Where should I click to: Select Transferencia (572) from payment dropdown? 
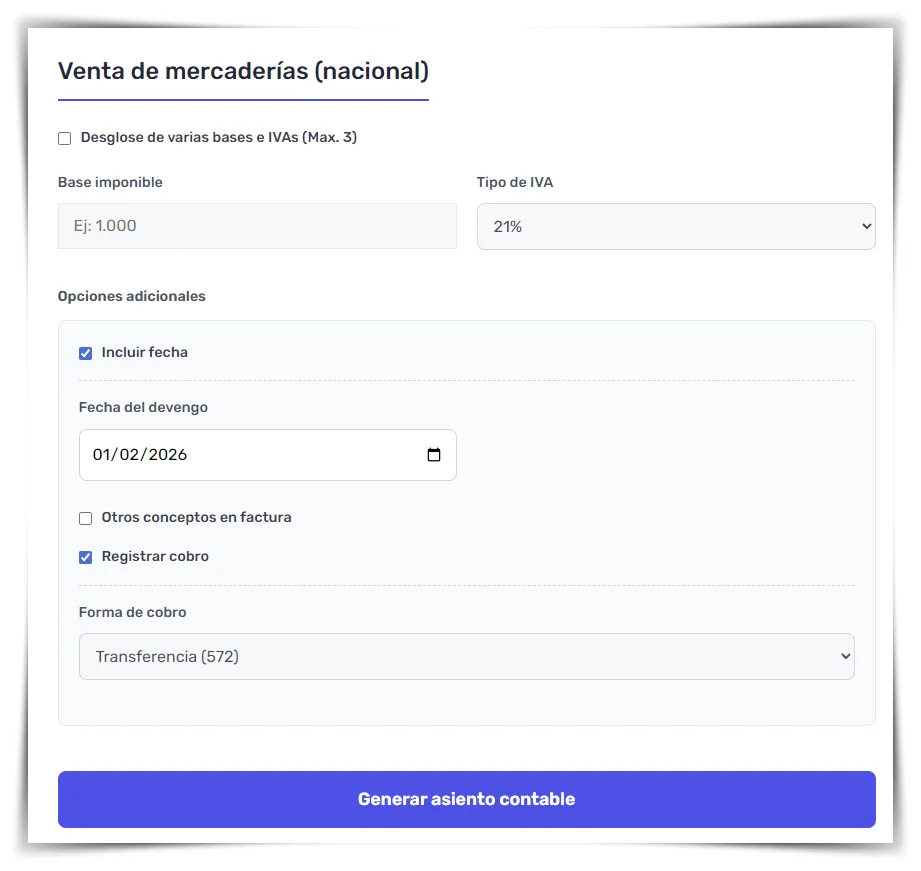[x=466, y=656]
